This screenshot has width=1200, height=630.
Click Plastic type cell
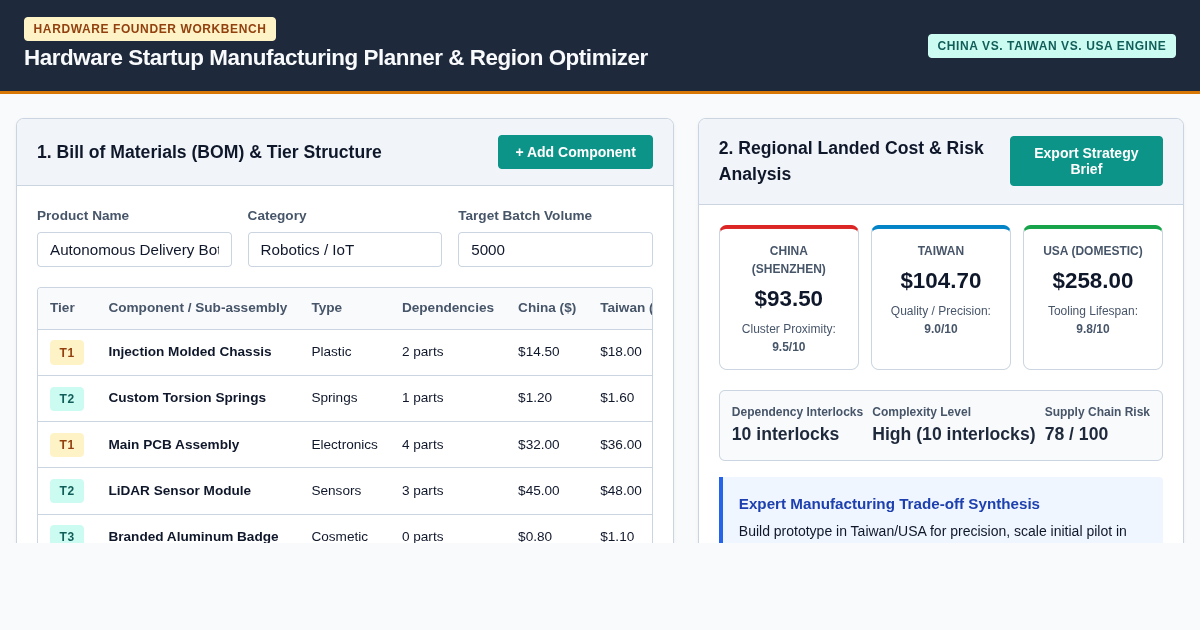coord(333,352)
